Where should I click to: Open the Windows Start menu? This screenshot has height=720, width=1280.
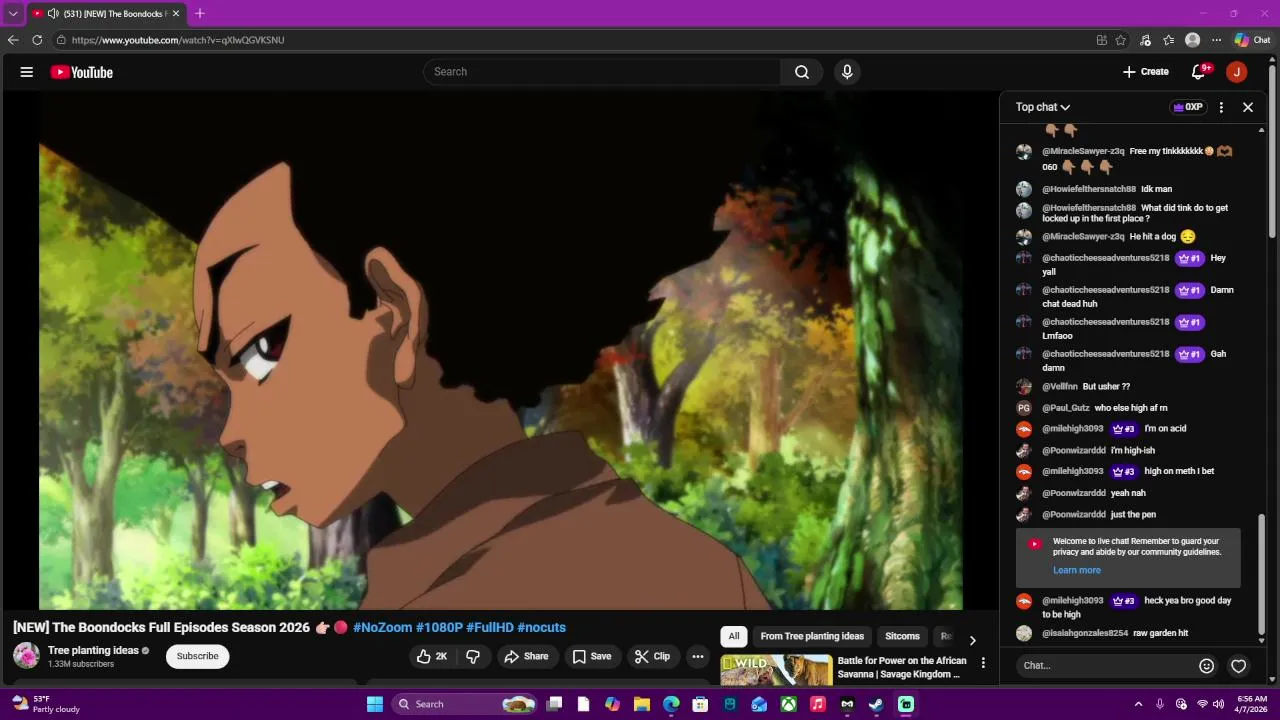(375, 704)
